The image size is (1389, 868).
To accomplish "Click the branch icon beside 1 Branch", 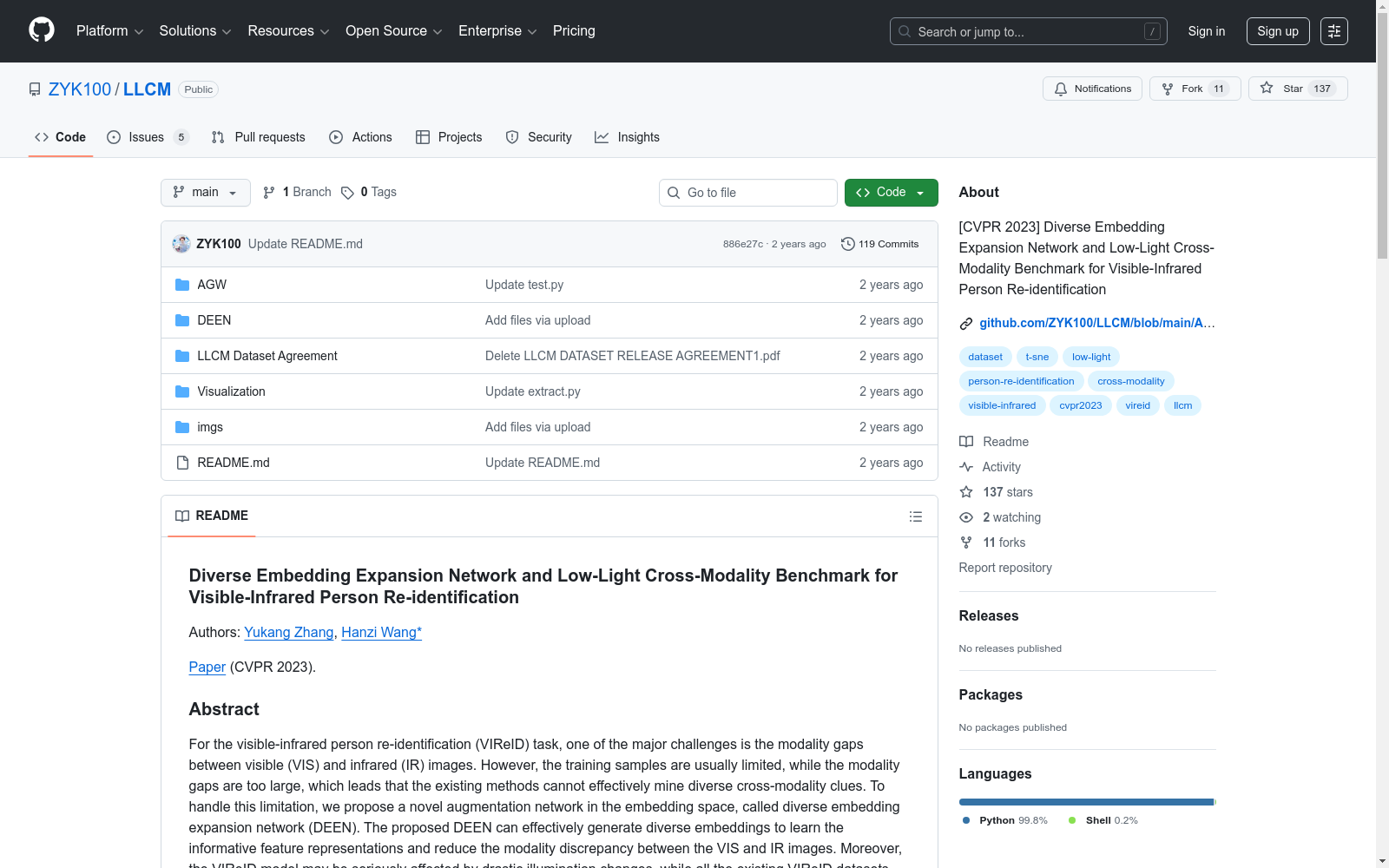I will tap(269, 193).
